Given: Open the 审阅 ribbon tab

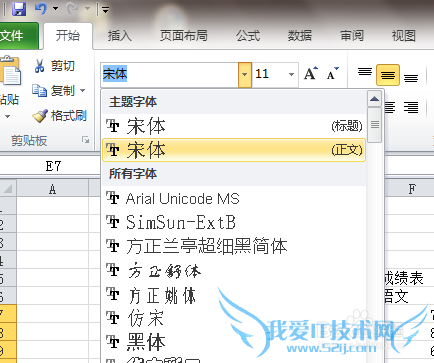Looking at the screenshot, I should click(352, 36).
